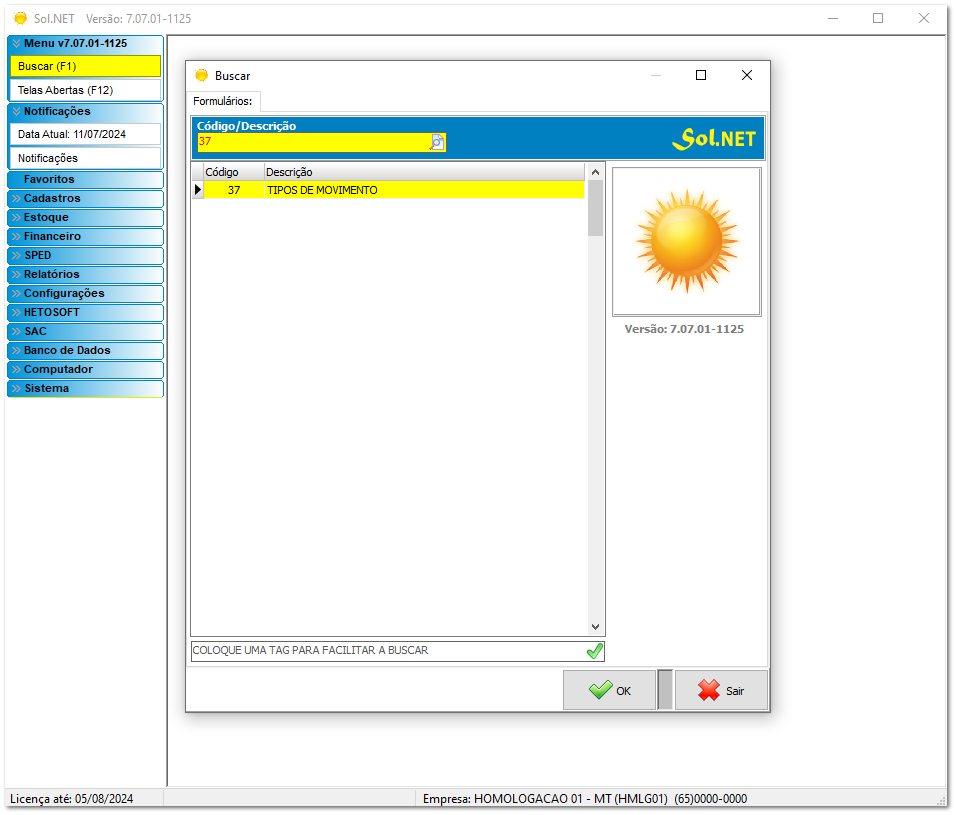Click the search magnifier icon in Código/Descrição field
Screen dimensions: 956x815
[x=437, y=142]
